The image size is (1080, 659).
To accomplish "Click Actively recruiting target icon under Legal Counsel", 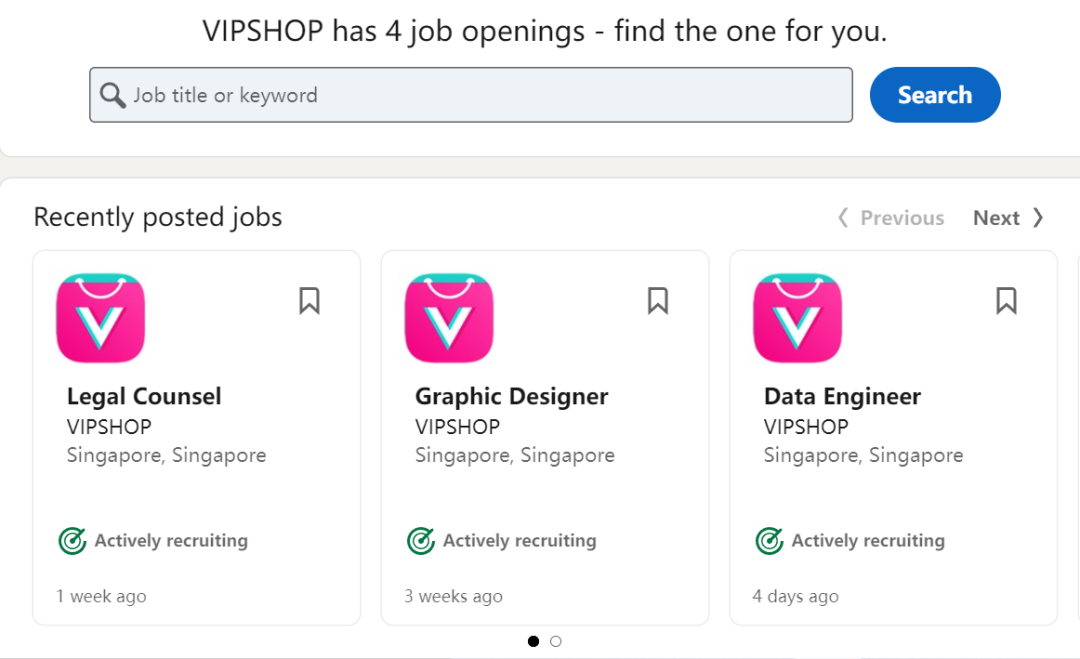I will coord(72,541).
